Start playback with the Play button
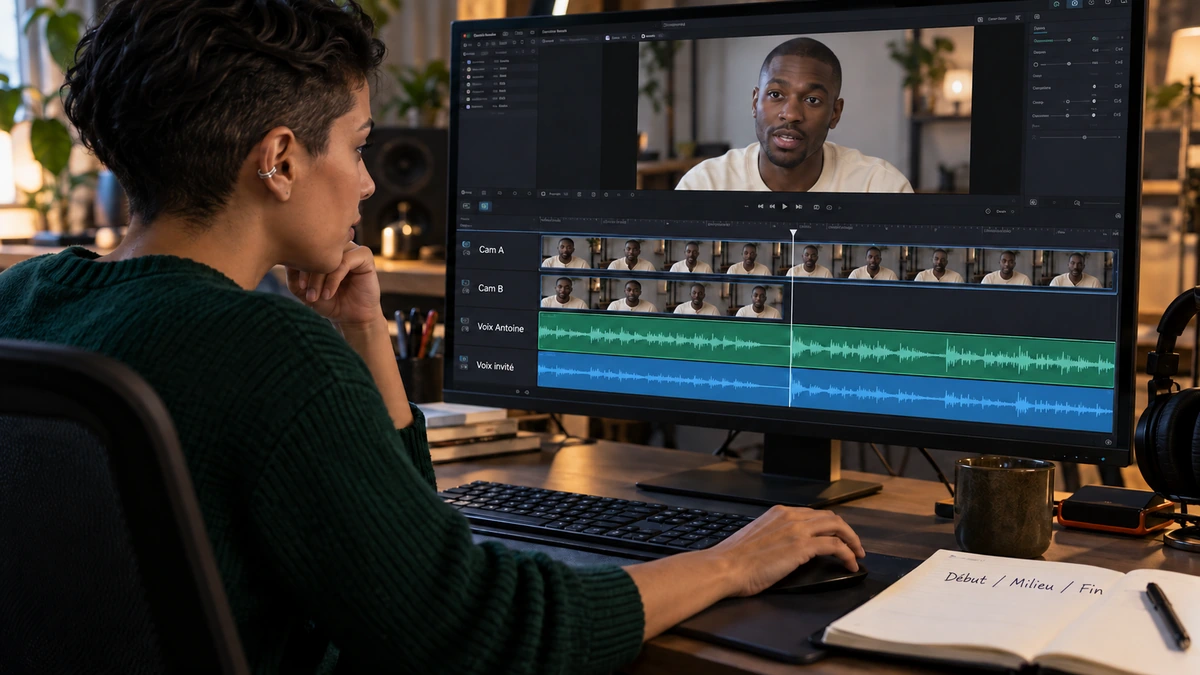Screen dimensions: 1200x675 click(785, 207)
